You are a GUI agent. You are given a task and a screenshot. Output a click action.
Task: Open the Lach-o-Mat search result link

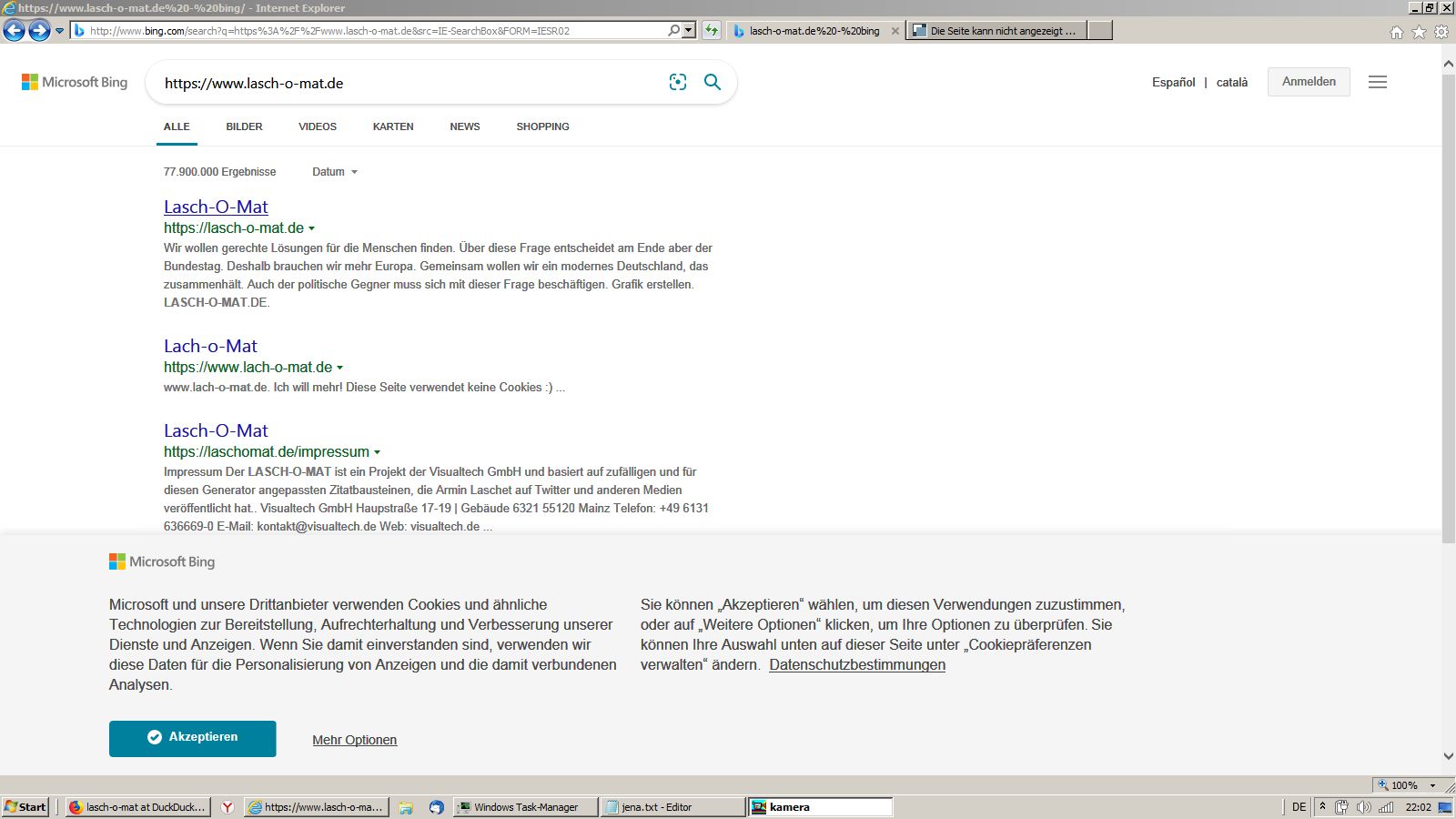coord(210,346)
